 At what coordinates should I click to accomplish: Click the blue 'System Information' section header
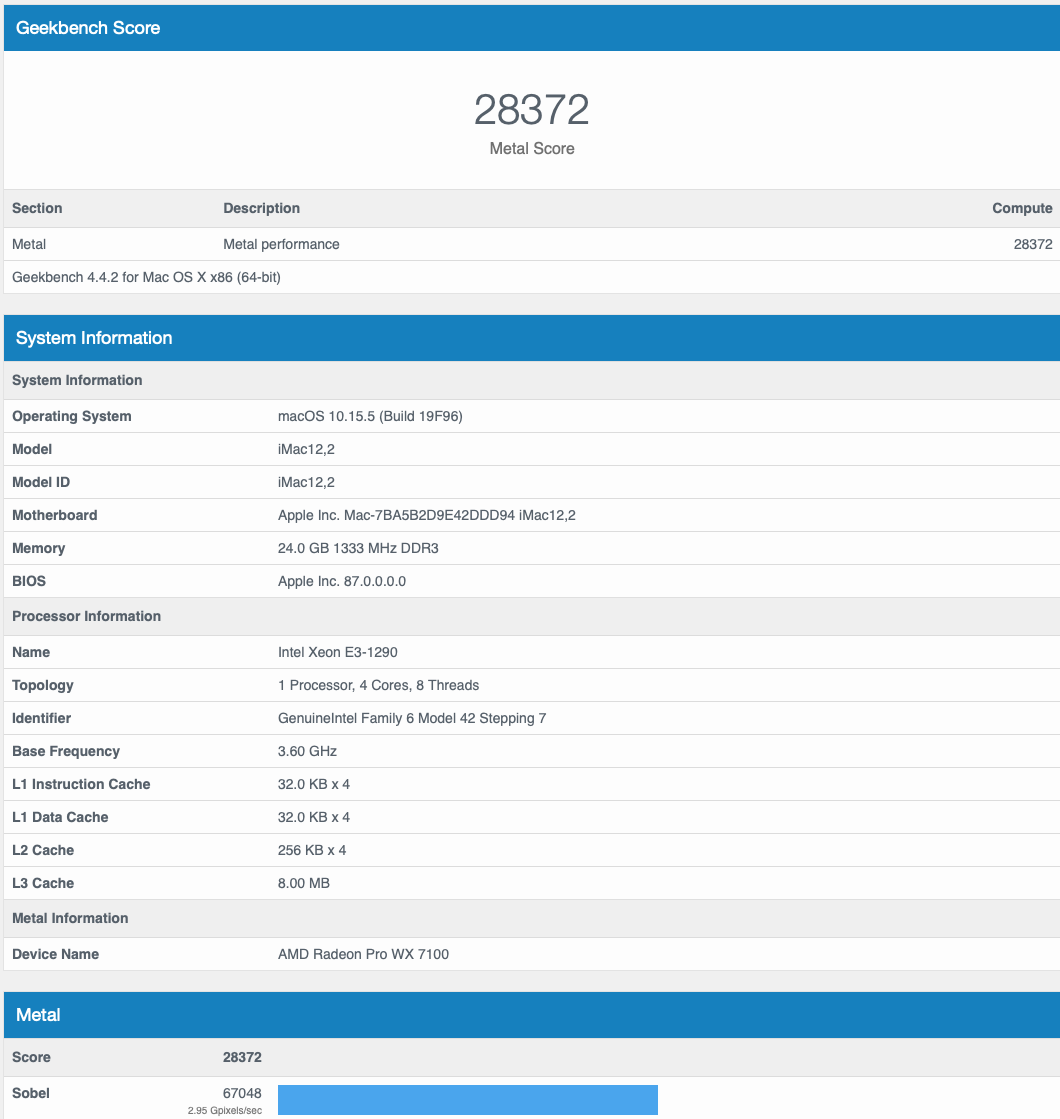point(532,338)
